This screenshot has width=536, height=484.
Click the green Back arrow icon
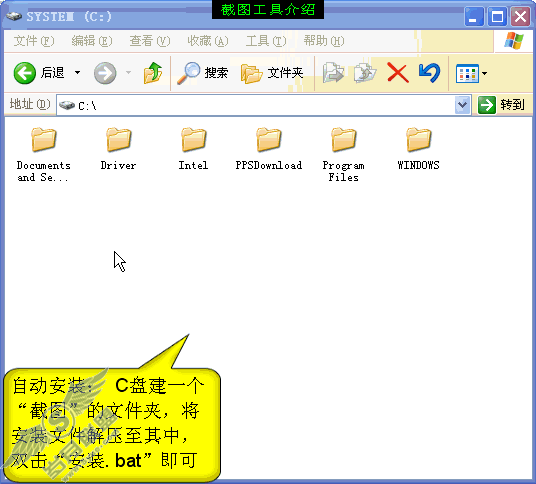pos(25,73)
